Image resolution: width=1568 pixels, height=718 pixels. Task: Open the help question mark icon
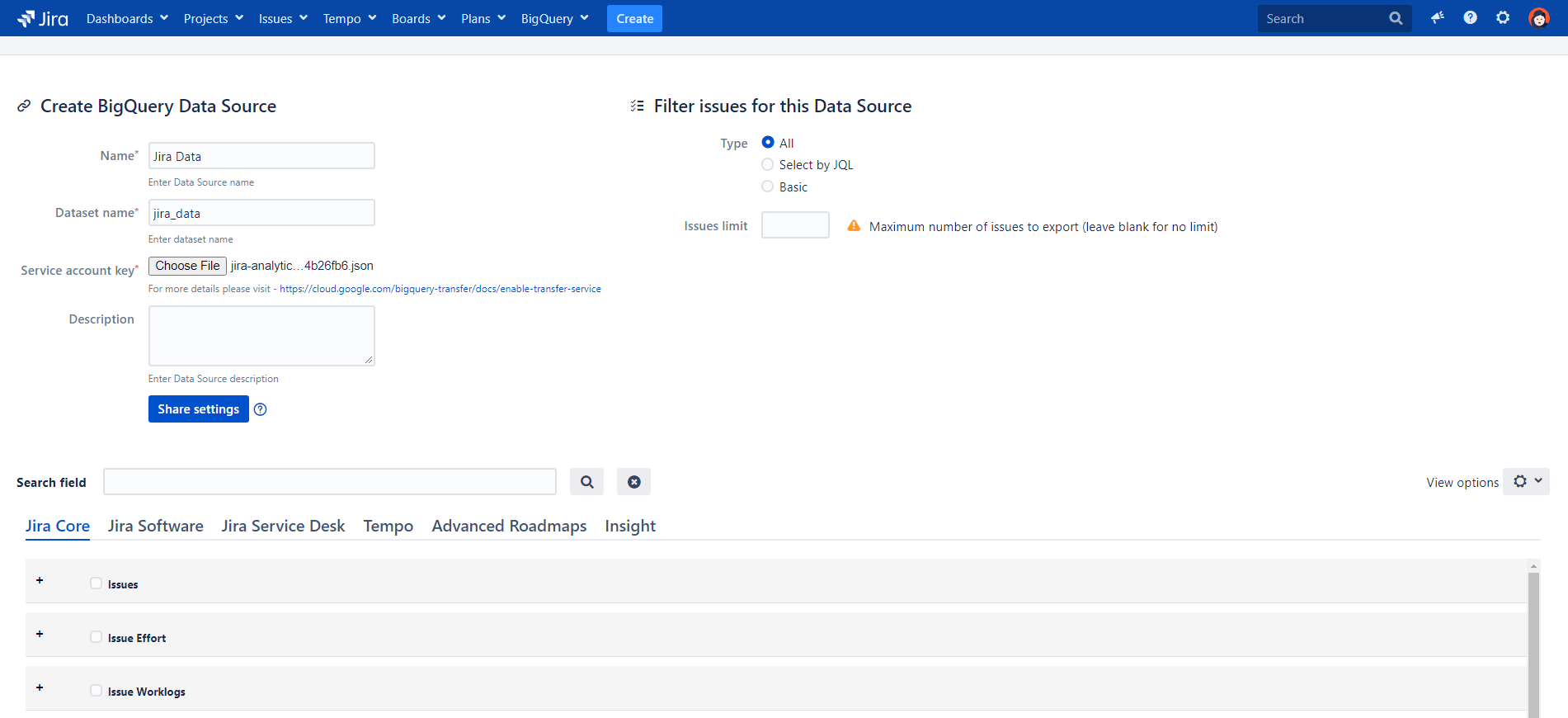pos(1470,17)
